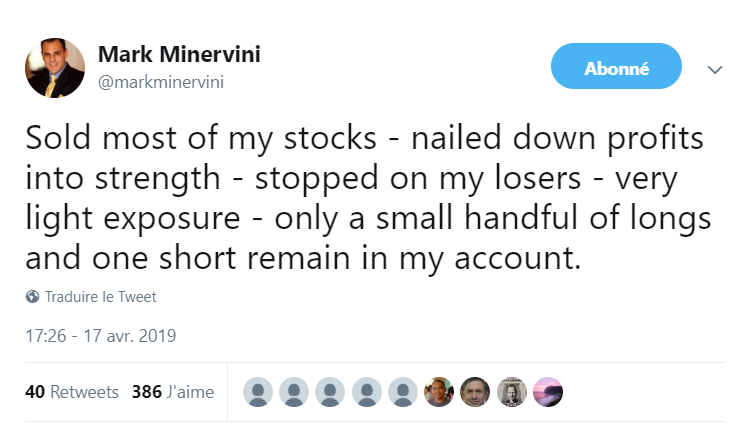The height and width of the screenshot is (428, 752).
Task: Open the 17:26 - 17 avr. 2019 timestamp
Action: point(100,336)
